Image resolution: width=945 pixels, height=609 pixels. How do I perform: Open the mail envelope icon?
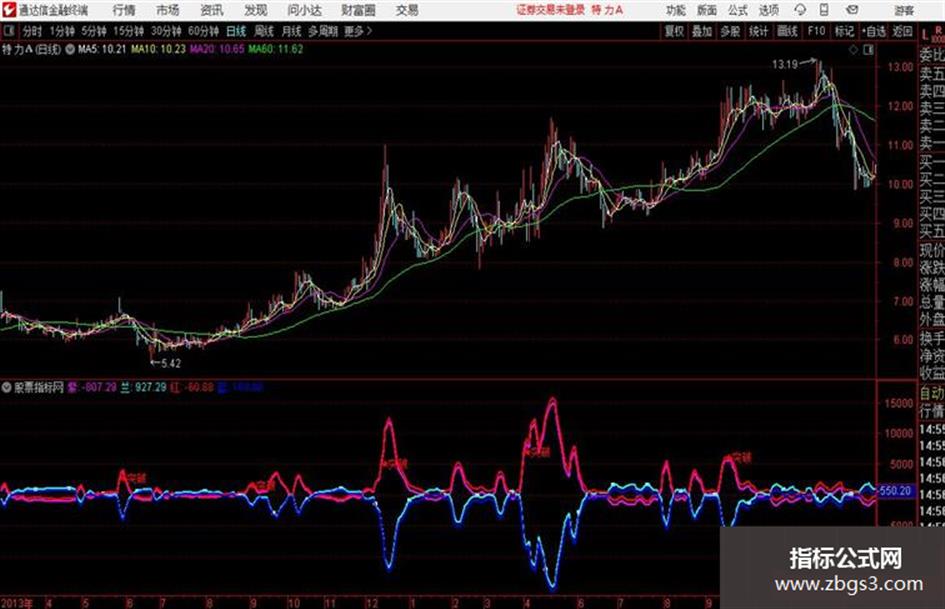(x=852, y=10)
